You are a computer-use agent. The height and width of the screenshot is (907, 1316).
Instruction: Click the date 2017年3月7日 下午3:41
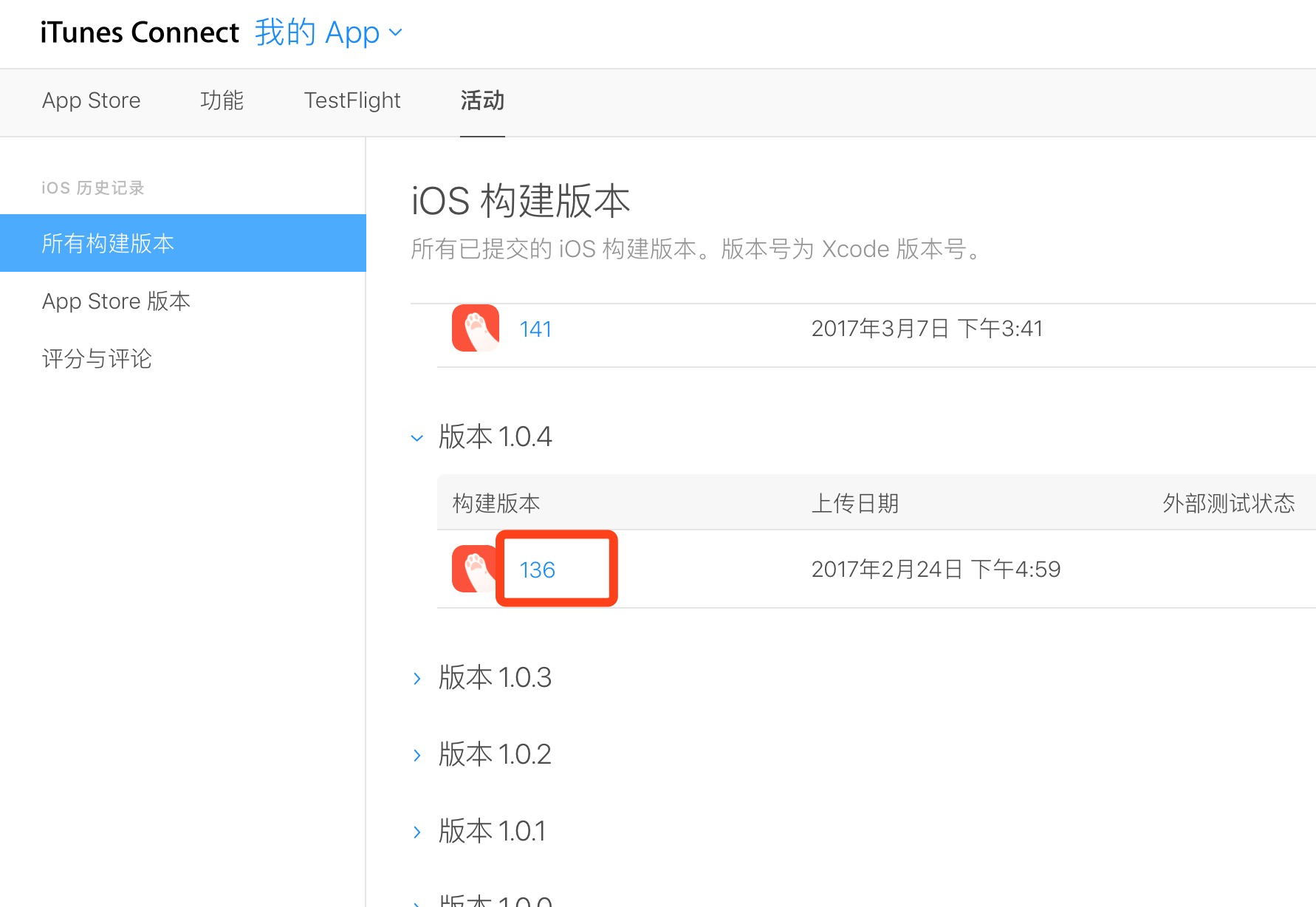(x=928, y=328)
